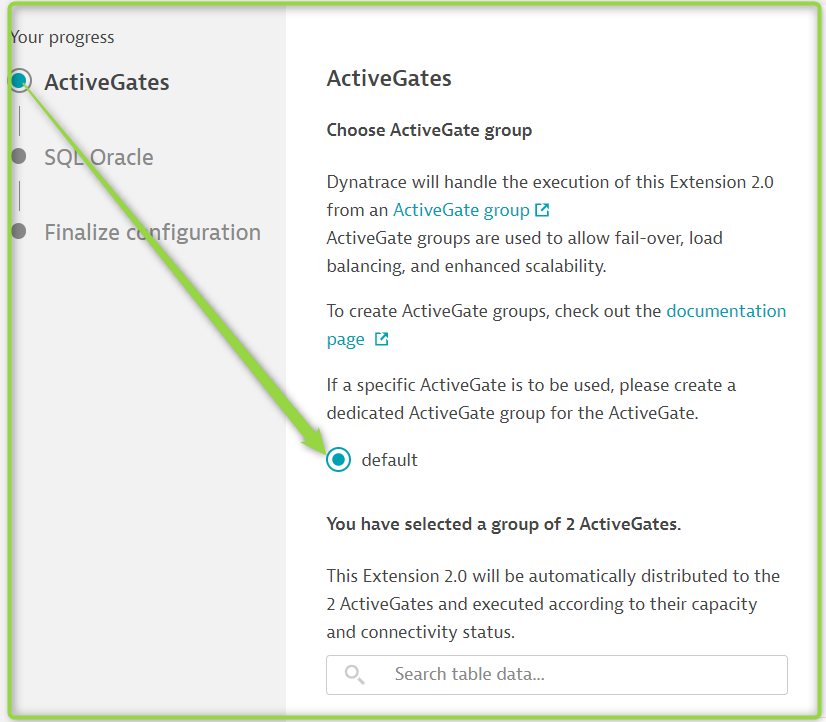Open the documentation page link

(726, 311)
